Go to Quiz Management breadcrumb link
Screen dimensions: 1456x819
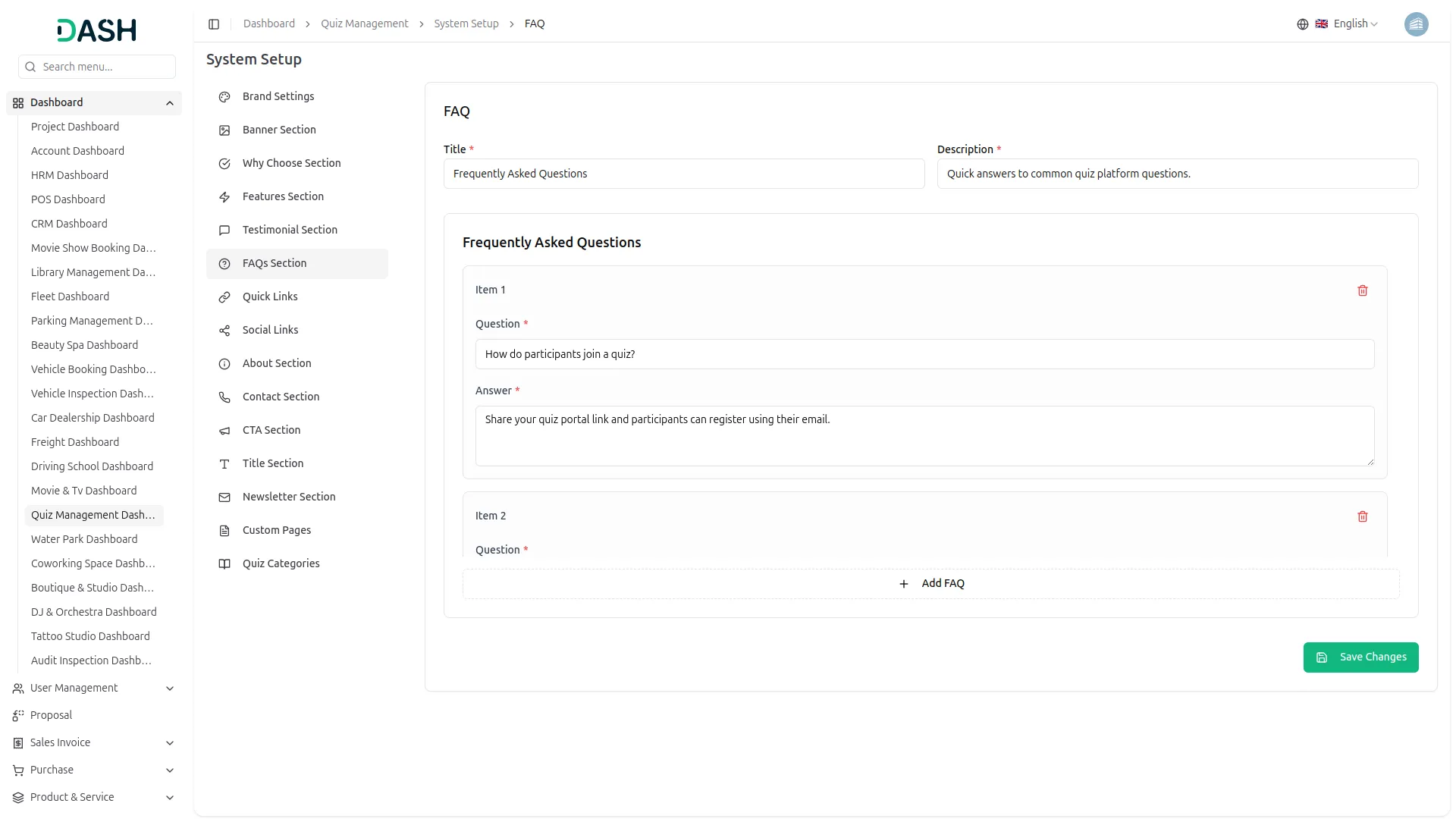pyautogui.click(x=364, y=24)
